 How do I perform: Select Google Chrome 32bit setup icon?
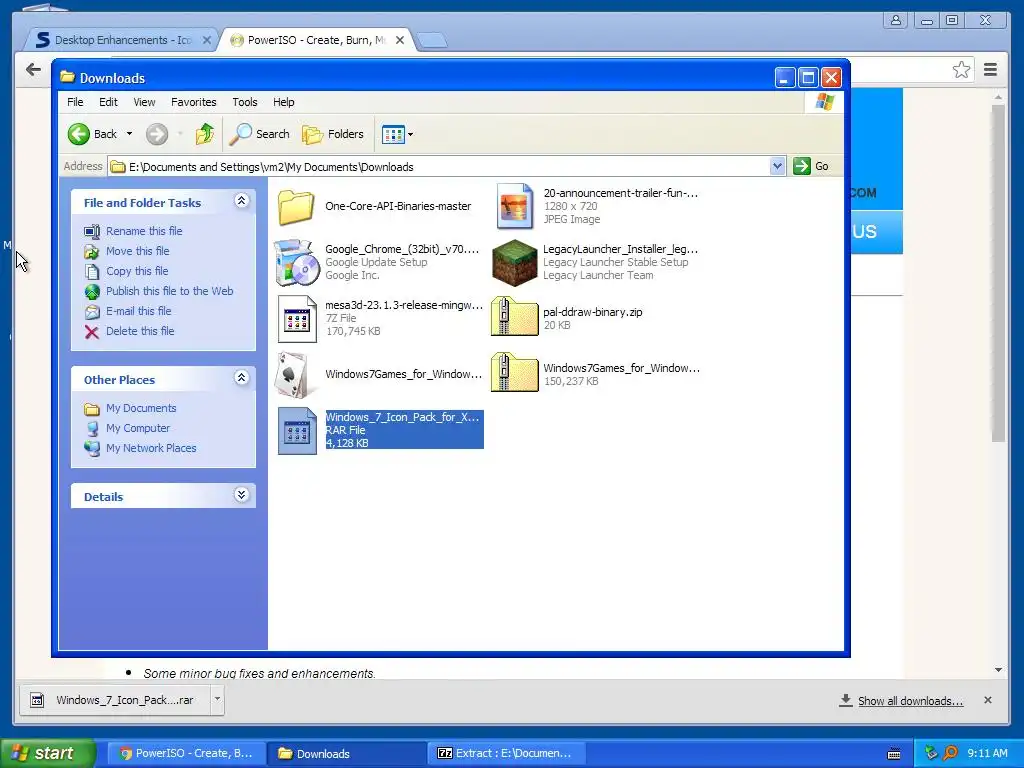click(x=296, y=263)
